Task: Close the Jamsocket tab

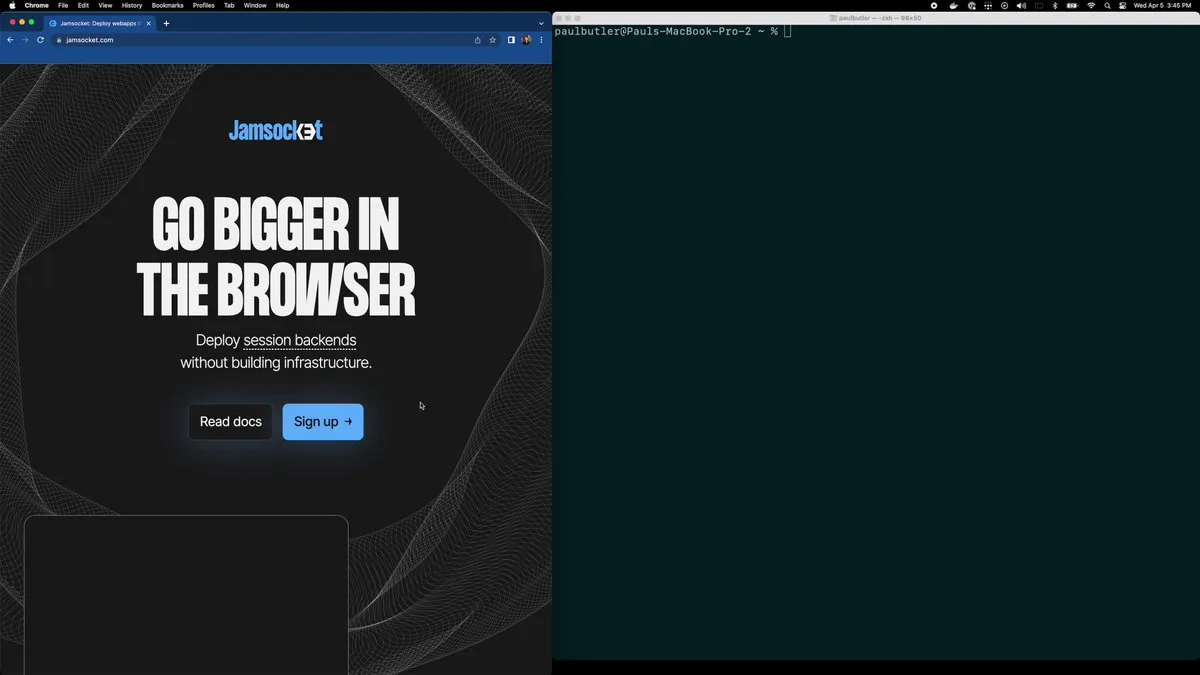Action: click(149, 23)
